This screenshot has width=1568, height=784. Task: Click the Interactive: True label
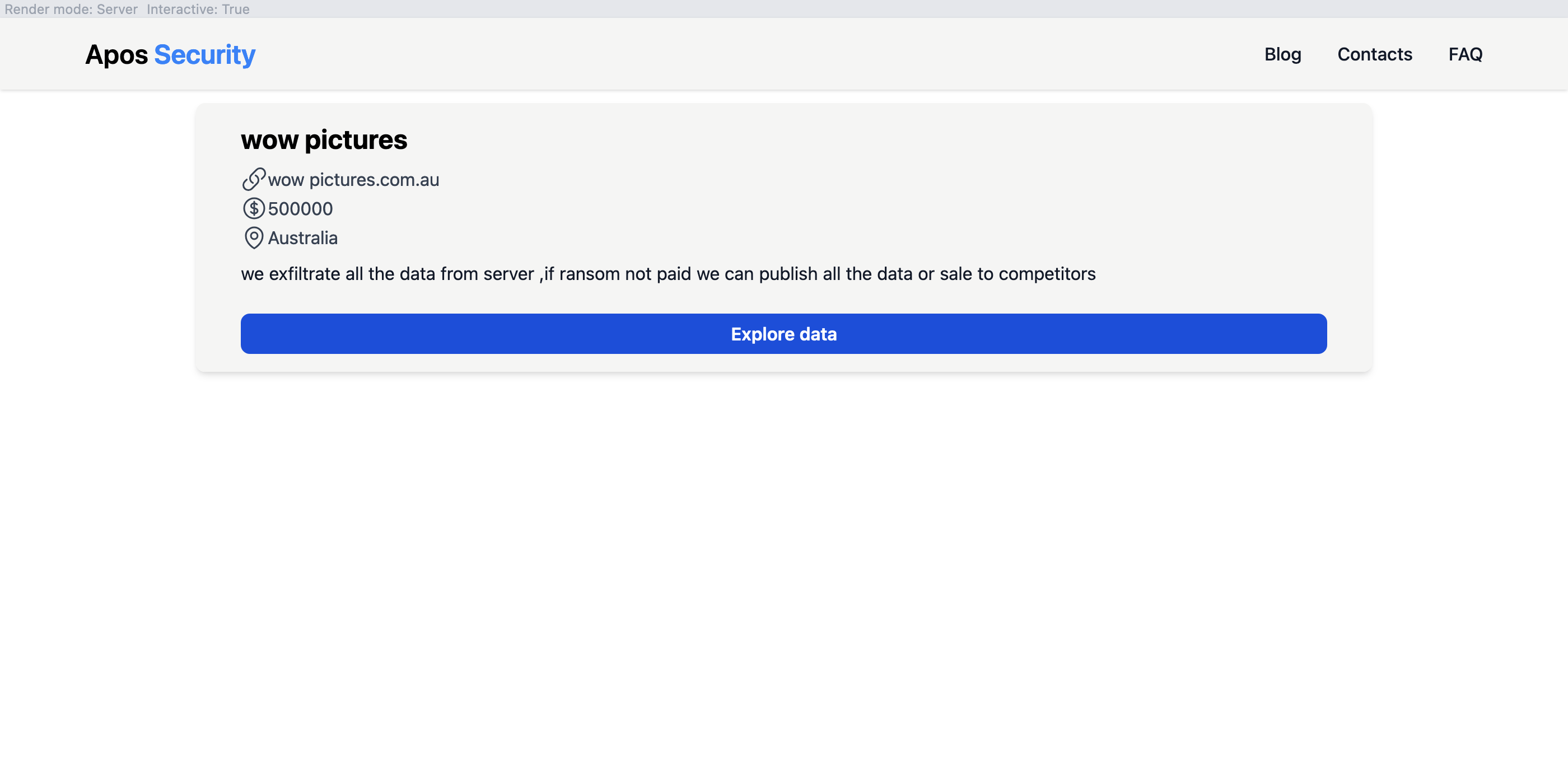[x=198, y=9]
